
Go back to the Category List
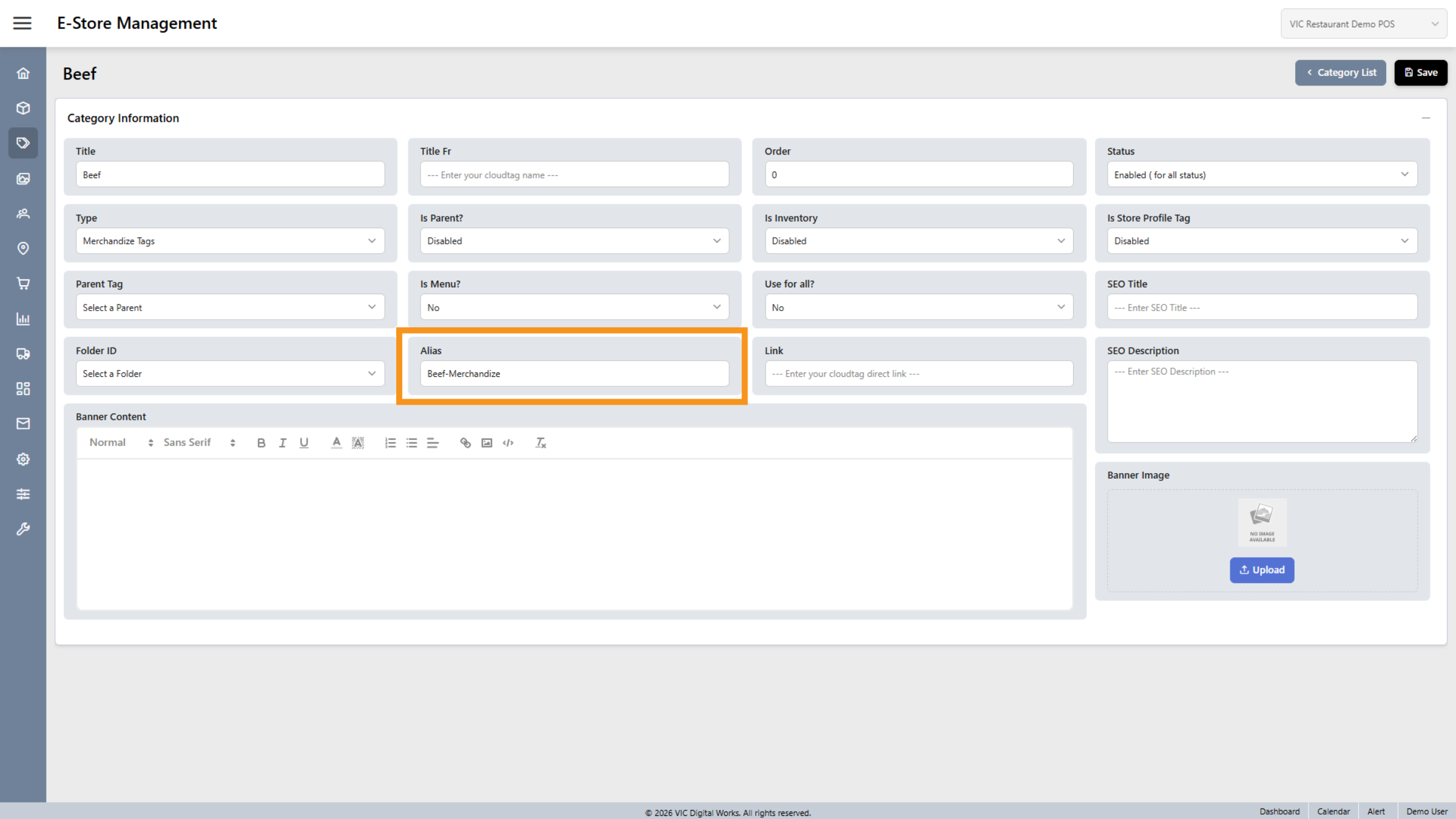[x=1340, y=72]
